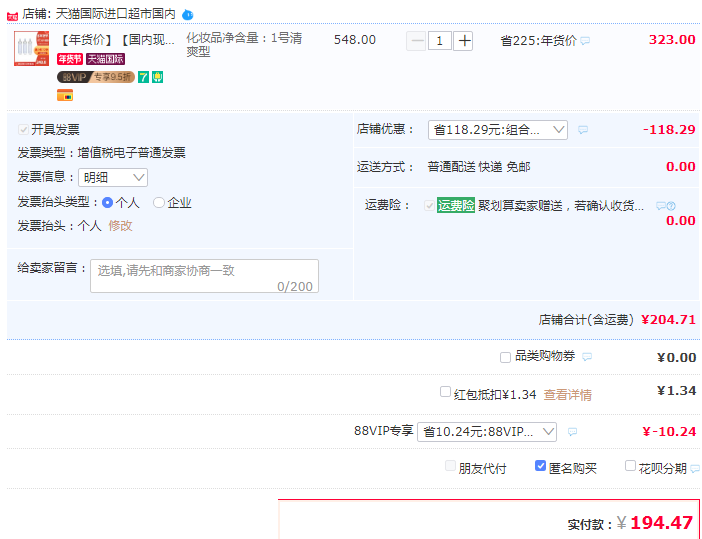Click the orange credit card icon
This screenshot has height=539, width=702.
click(65, 95)
